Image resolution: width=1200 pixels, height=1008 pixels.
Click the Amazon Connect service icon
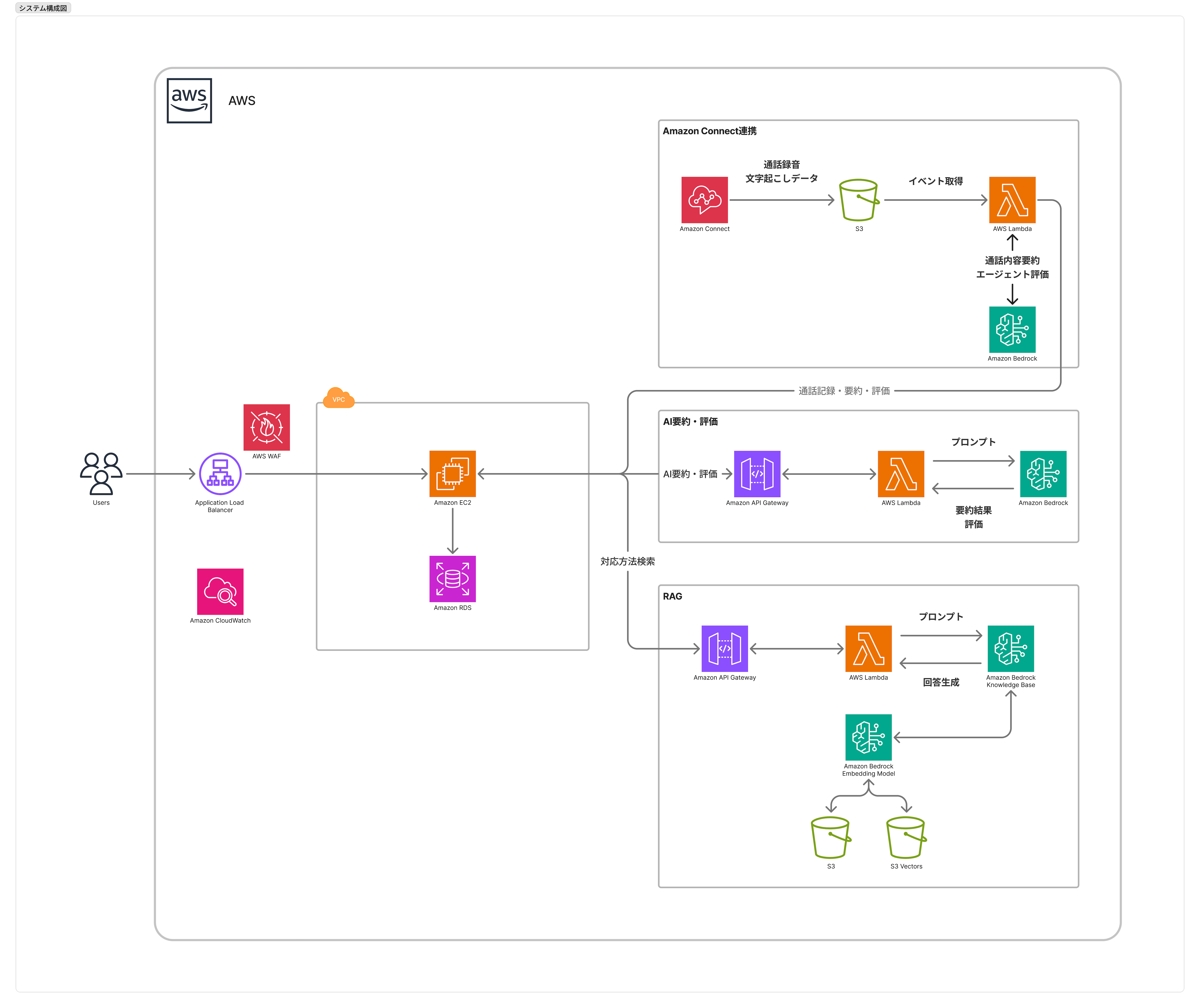(x=704, y=200)
